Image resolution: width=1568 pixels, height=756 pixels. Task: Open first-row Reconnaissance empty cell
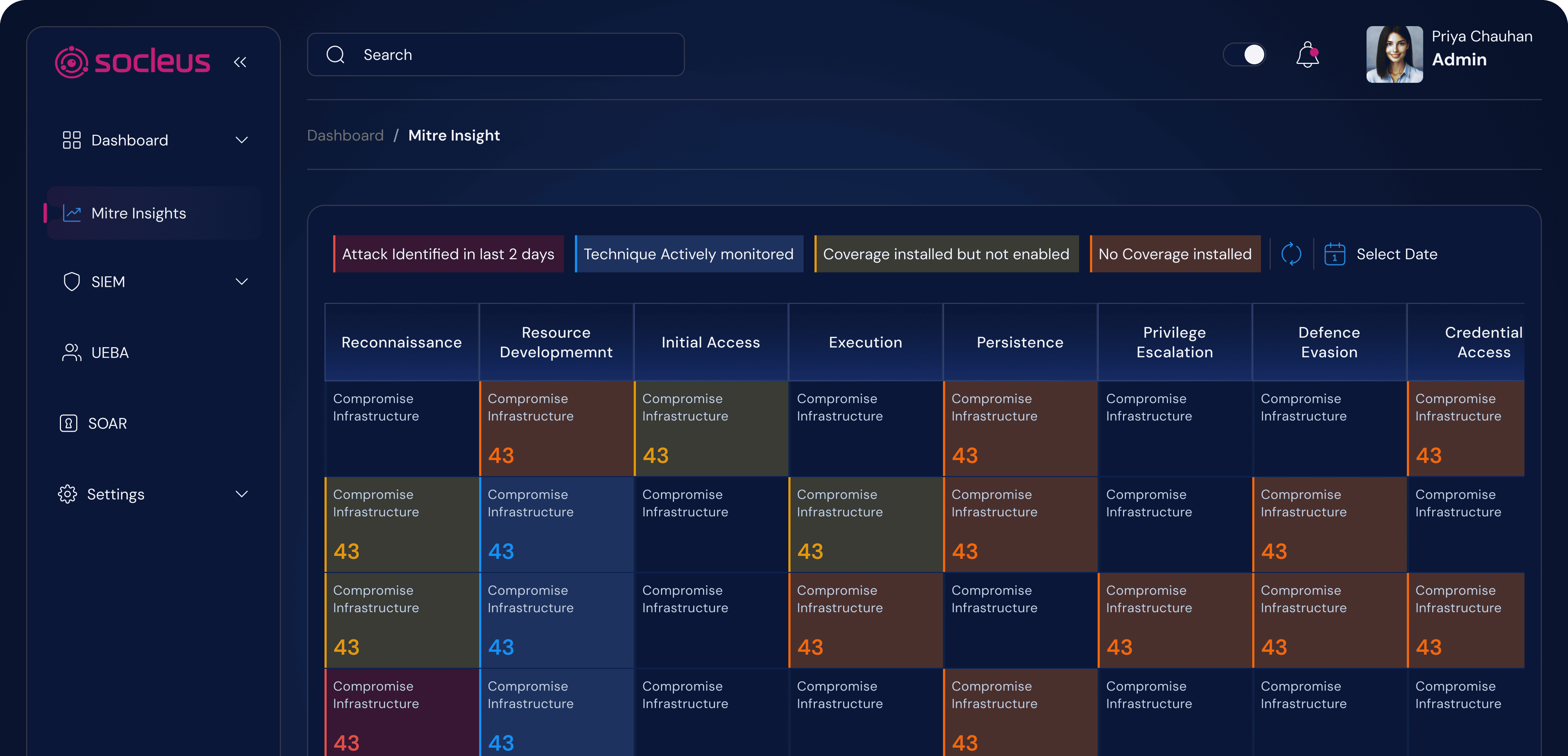tap(402, 429)
